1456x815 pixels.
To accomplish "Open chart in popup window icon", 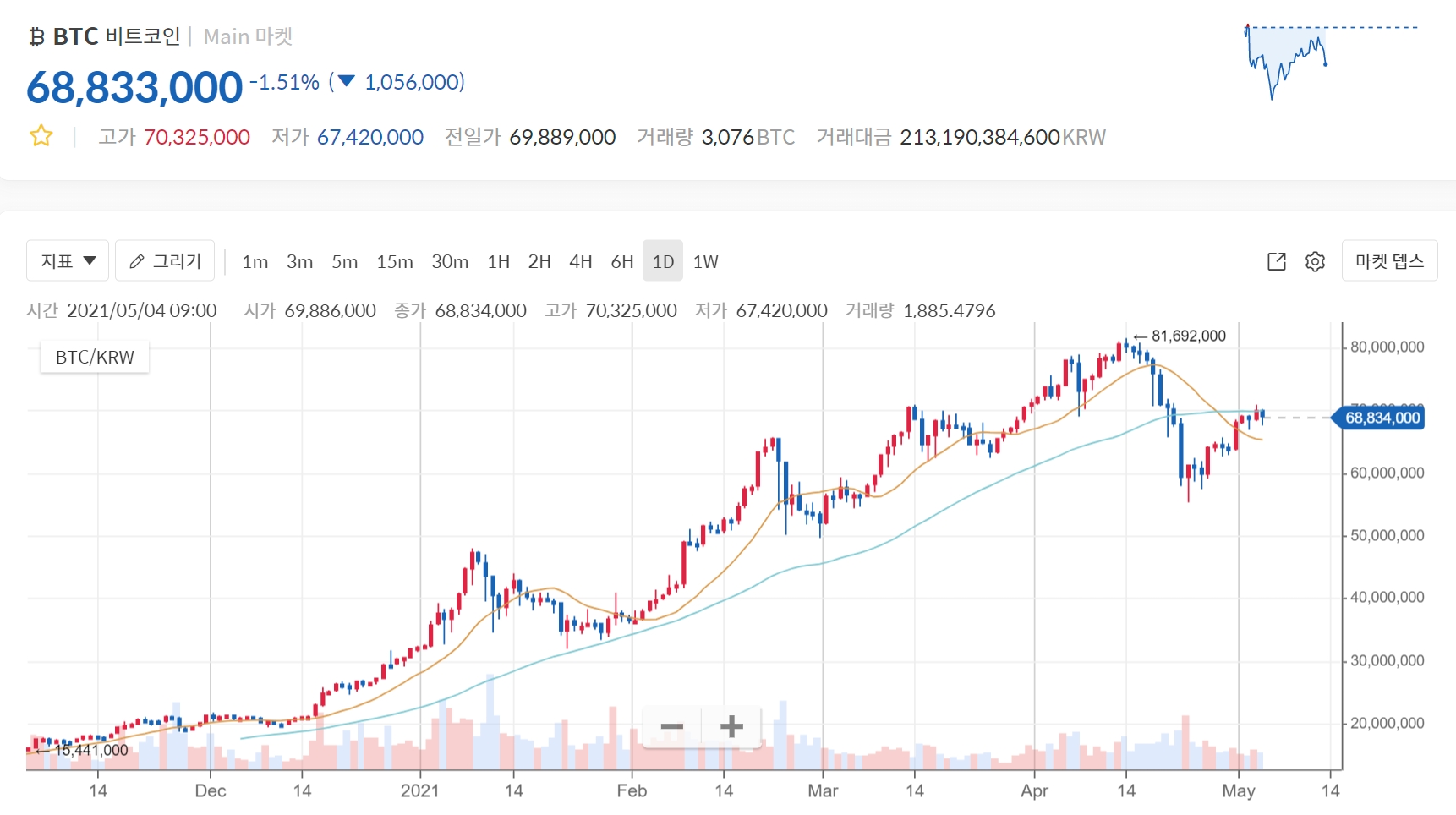I will (1277, 261).
